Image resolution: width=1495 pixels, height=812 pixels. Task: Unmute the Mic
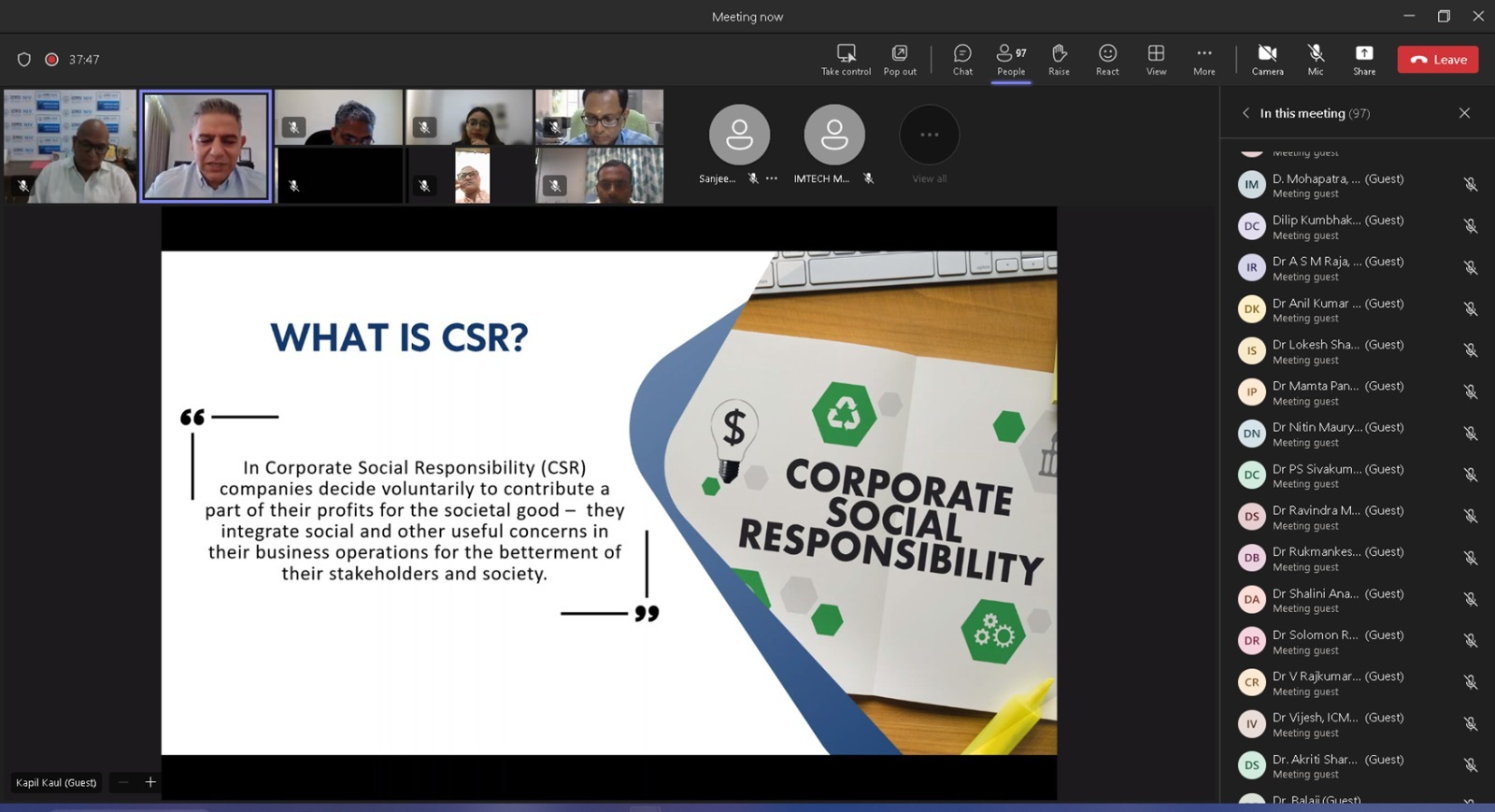pos(1316,59)
